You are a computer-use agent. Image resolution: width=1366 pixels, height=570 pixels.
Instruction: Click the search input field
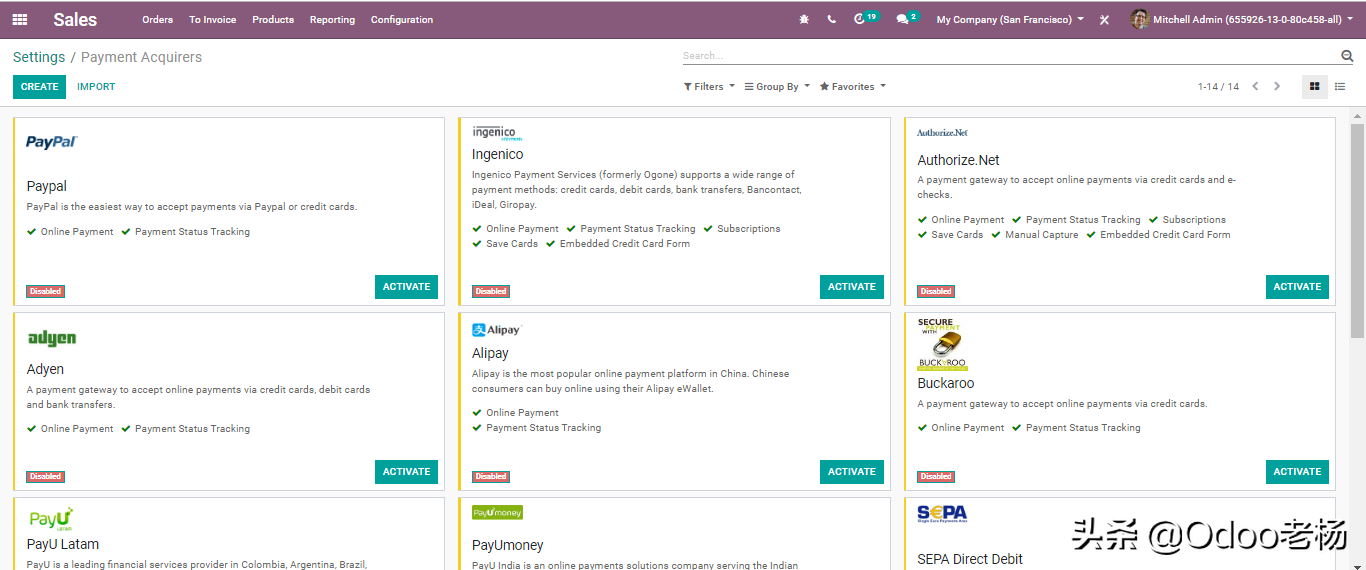1010,56
